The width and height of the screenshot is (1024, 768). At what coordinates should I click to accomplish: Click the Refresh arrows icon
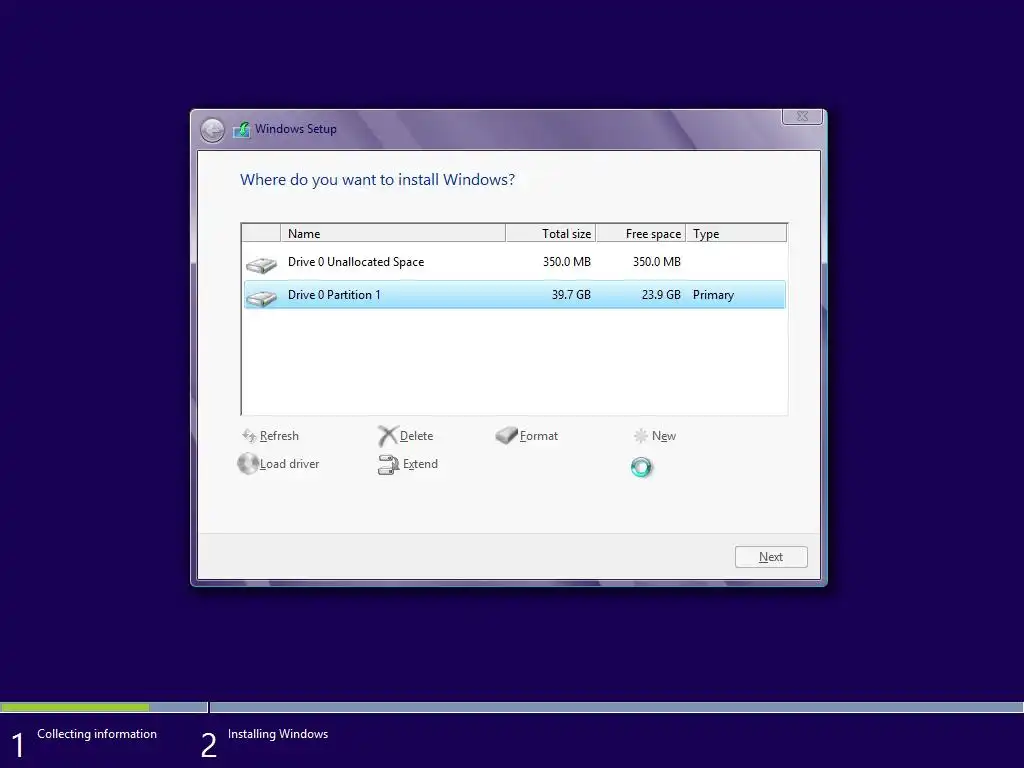tap(249, 436)
